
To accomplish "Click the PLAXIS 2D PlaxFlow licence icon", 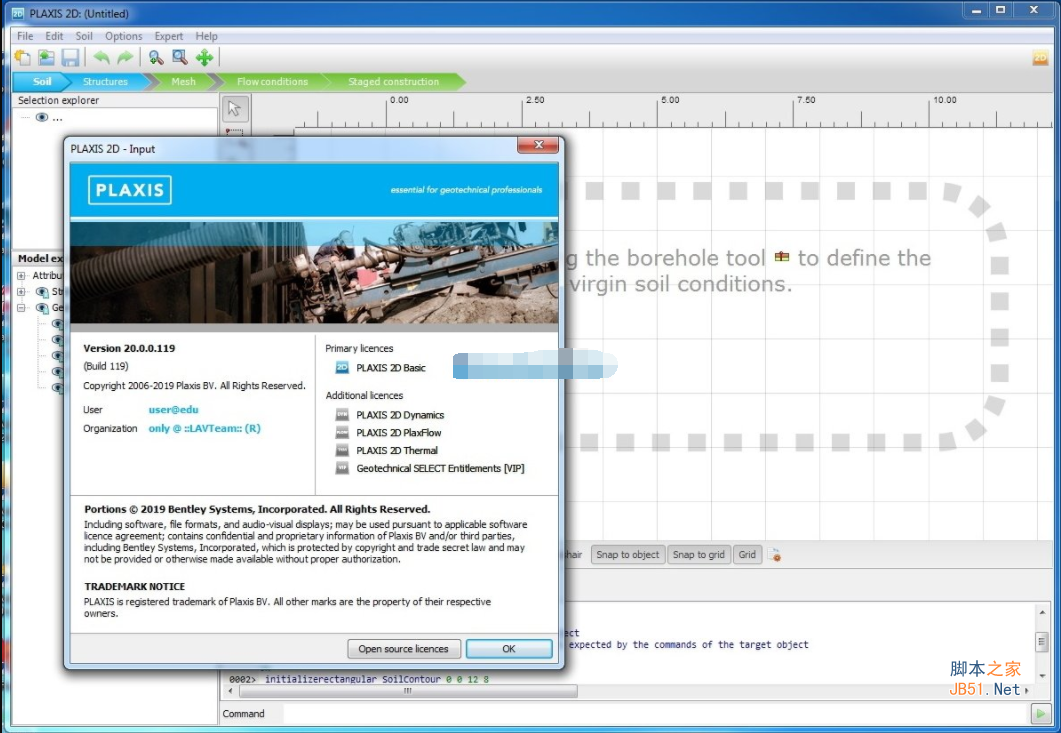I will (342, 432).
